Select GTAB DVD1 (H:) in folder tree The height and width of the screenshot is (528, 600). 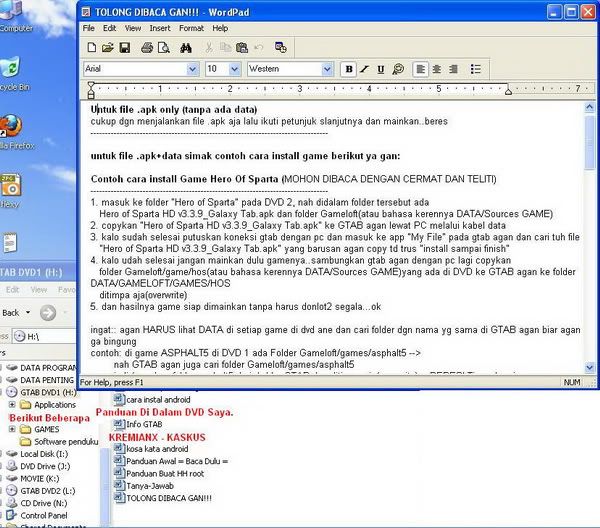coord(41,392)
